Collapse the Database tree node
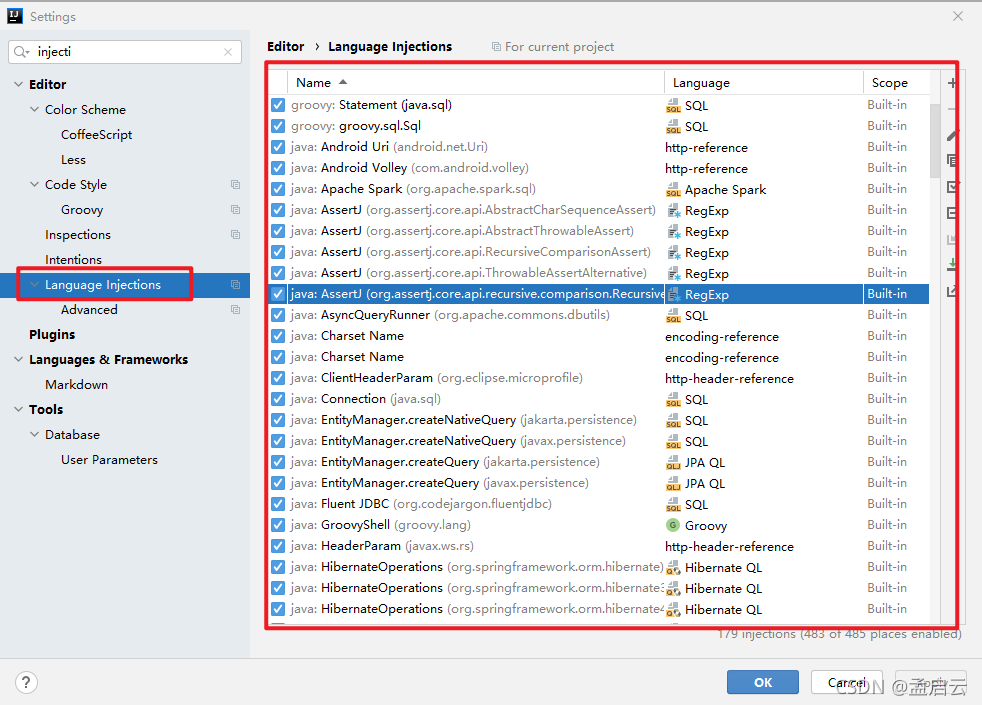982x705 pixels. click(34, 435)
